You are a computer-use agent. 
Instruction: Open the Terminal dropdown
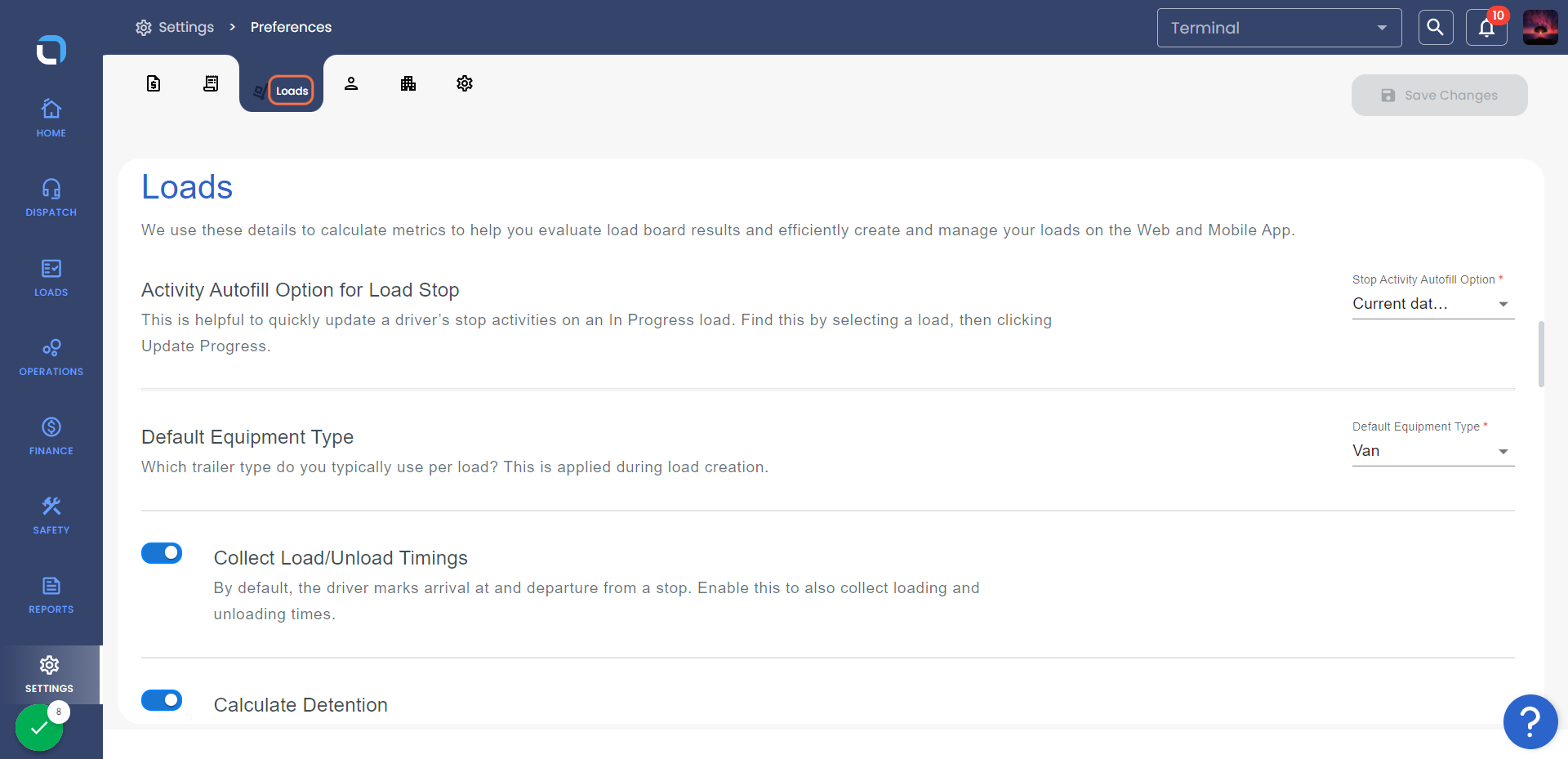coord(1279,28)
